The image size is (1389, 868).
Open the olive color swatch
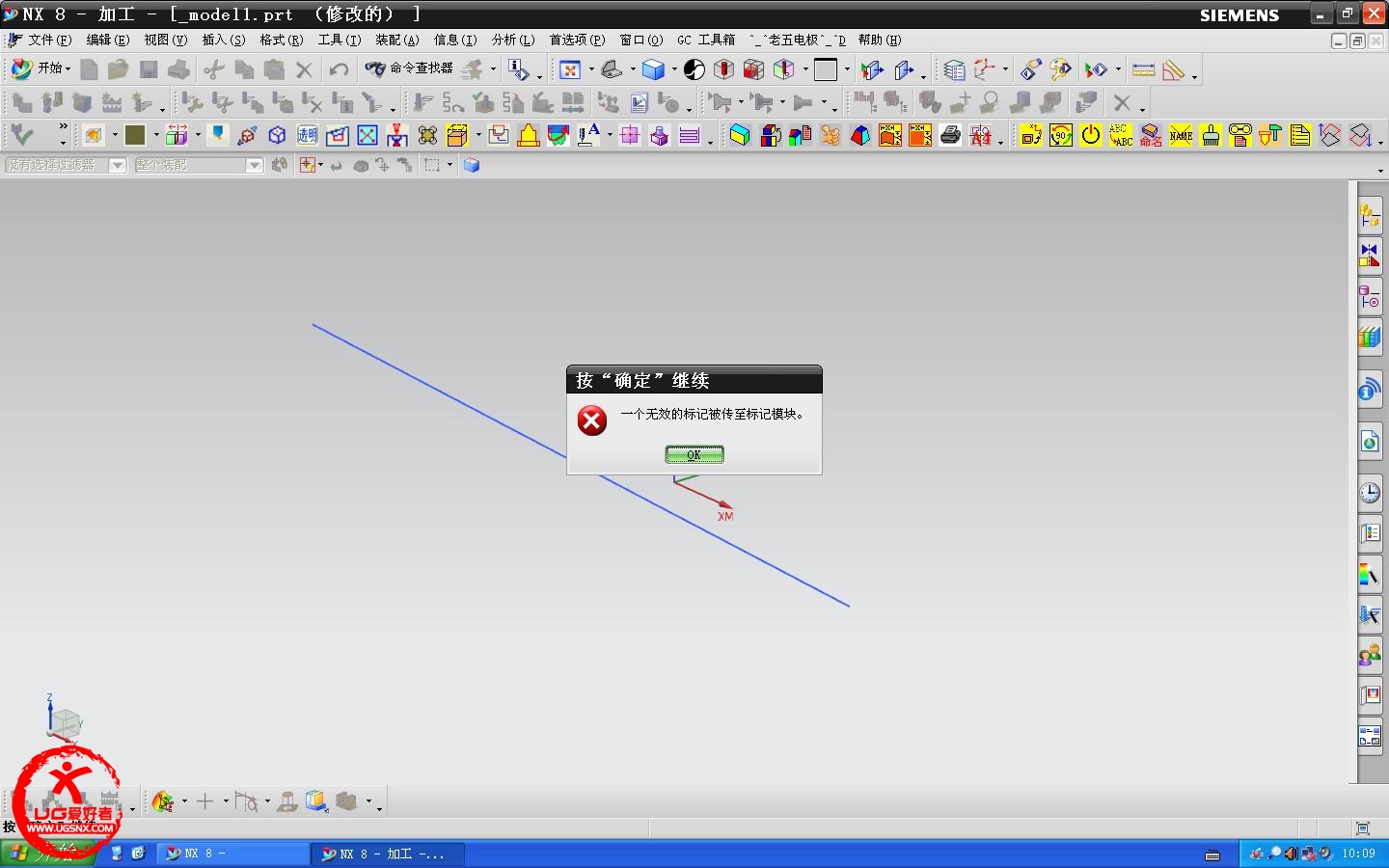point(135,135)
